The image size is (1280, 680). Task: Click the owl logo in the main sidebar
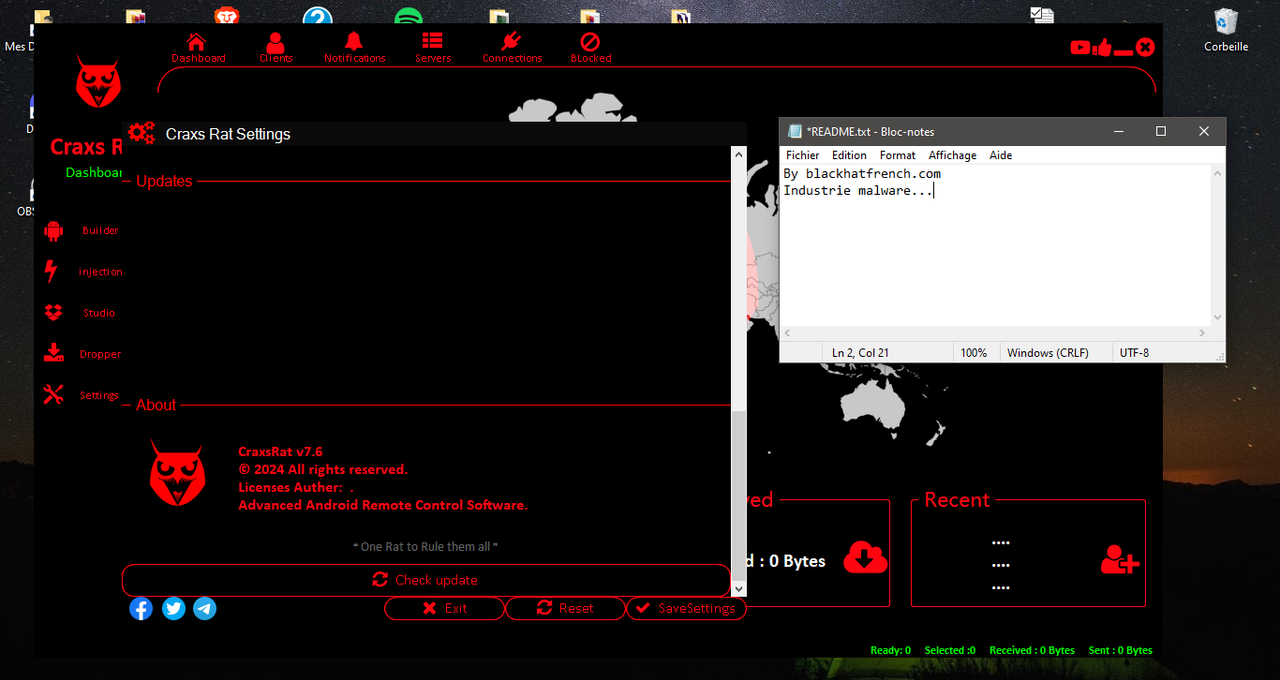coord(98,82)
